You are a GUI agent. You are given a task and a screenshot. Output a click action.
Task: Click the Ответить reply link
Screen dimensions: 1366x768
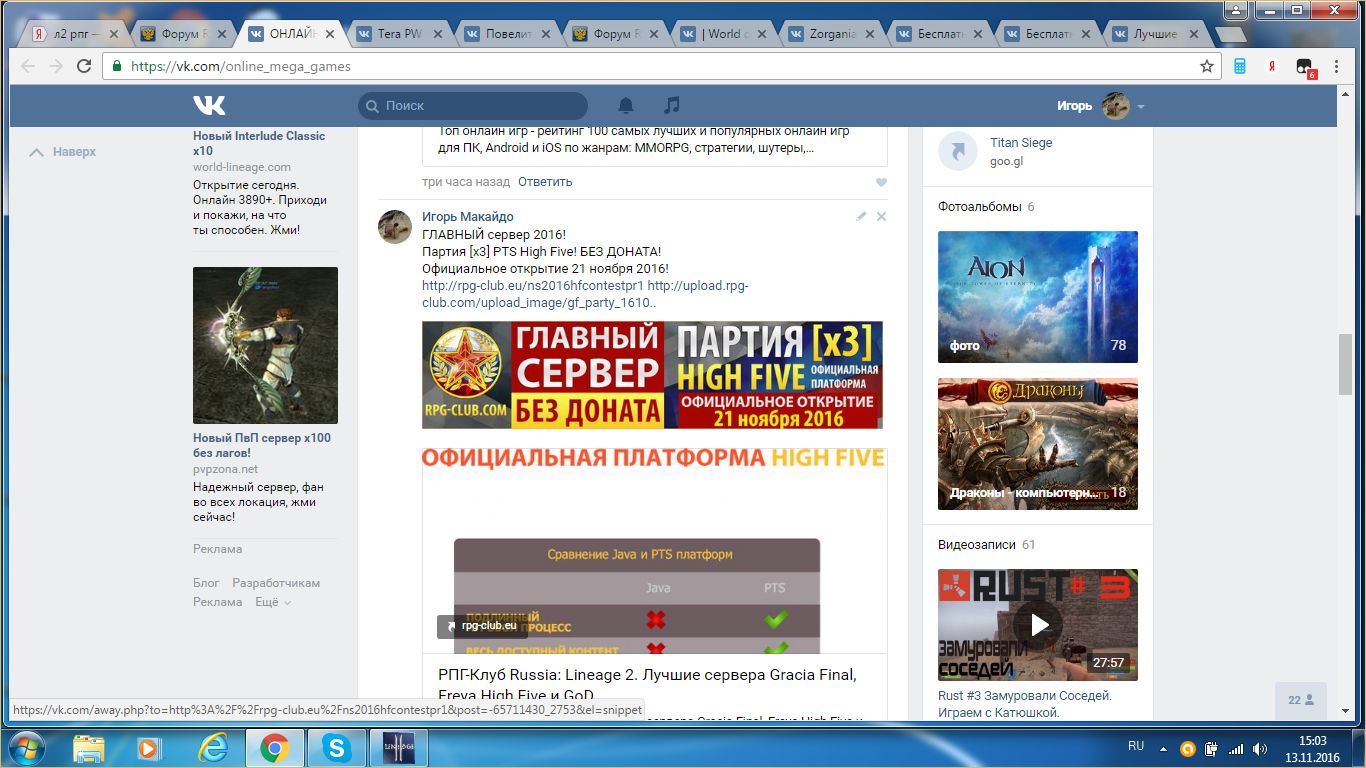coord(545,182)
